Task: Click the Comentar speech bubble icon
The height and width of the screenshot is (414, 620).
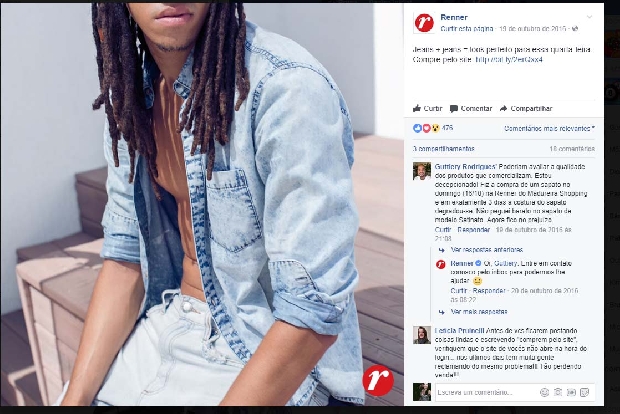Action: coord(454,108)
